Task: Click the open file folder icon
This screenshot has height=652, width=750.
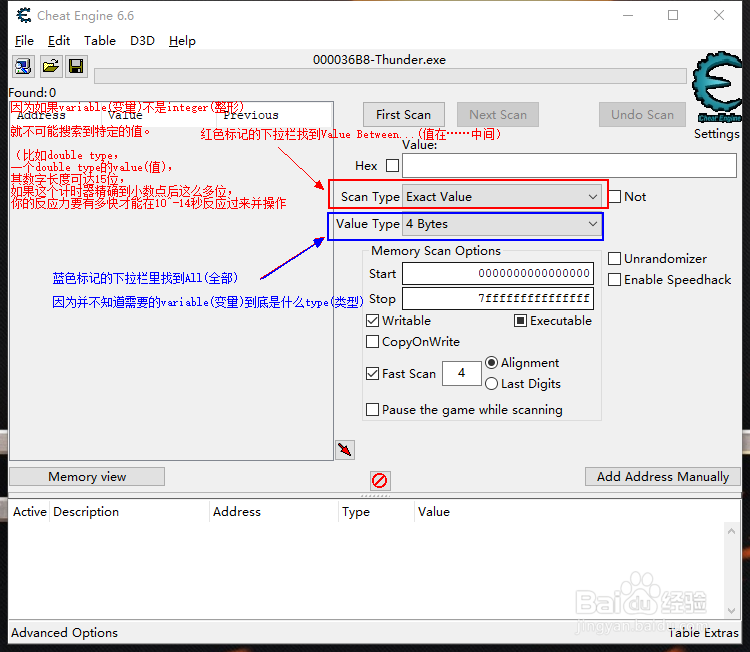Action: point(50,66)
